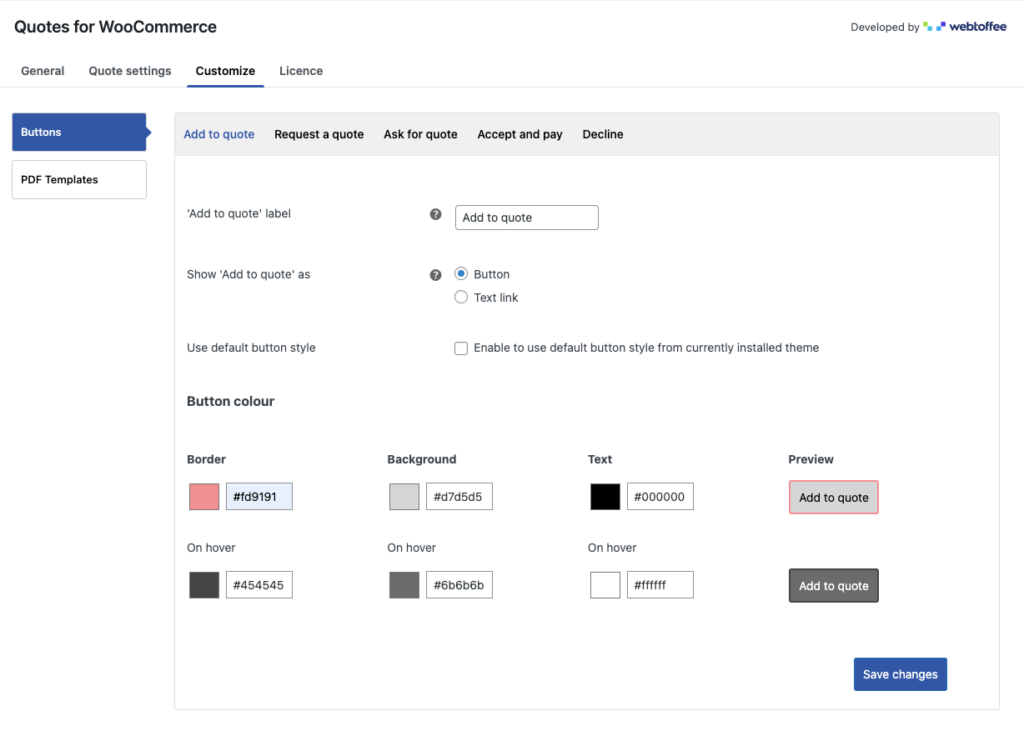Enable default button style checkbox

coord(461,348)
